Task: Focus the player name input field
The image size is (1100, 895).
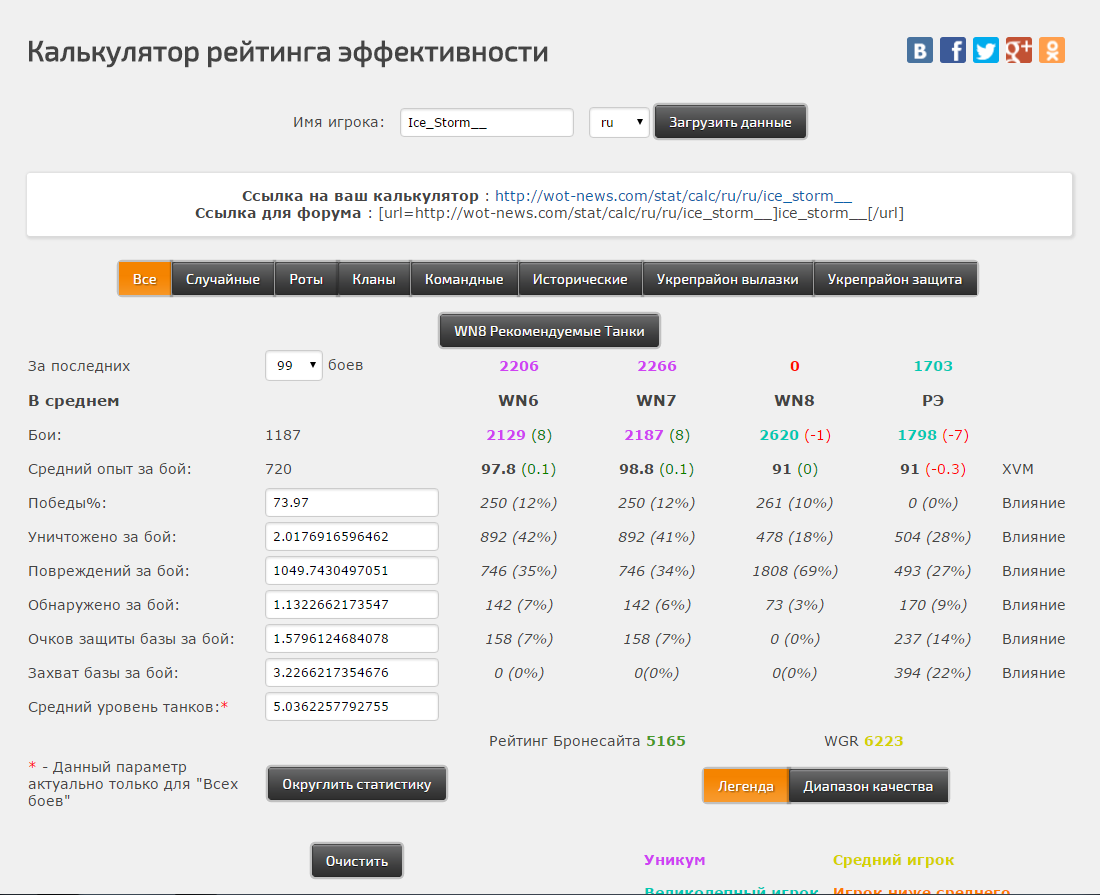Action: (x=486, y=123)
